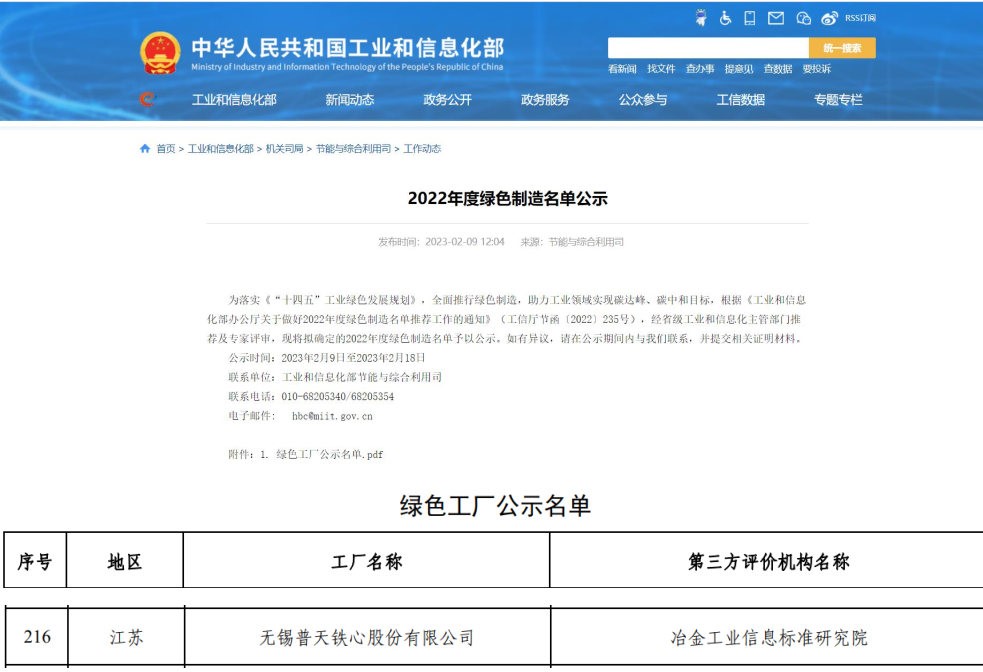Open the 看新闻 quick link
This screenshot has height=672, width=983.
pos(622,69)
